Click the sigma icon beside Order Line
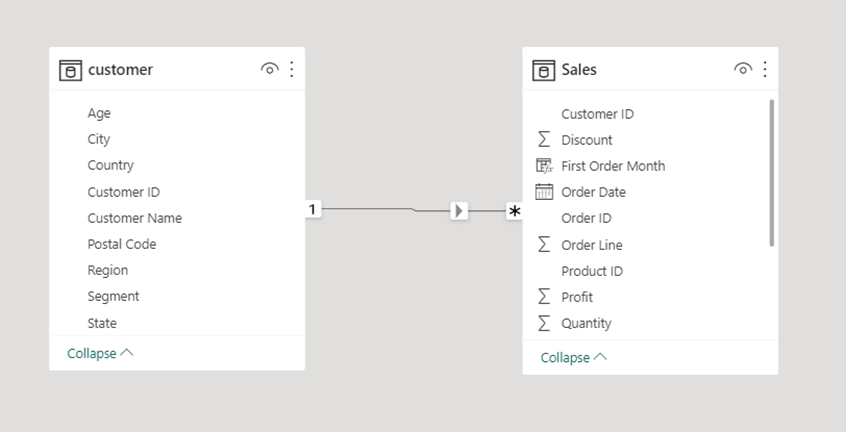Viewport: 846px width, 432px height. click(x=544, y=245)
